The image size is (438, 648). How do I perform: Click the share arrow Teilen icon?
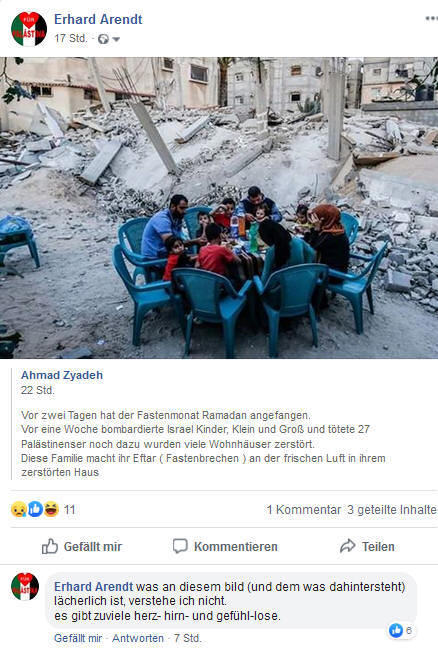(348, 546)
